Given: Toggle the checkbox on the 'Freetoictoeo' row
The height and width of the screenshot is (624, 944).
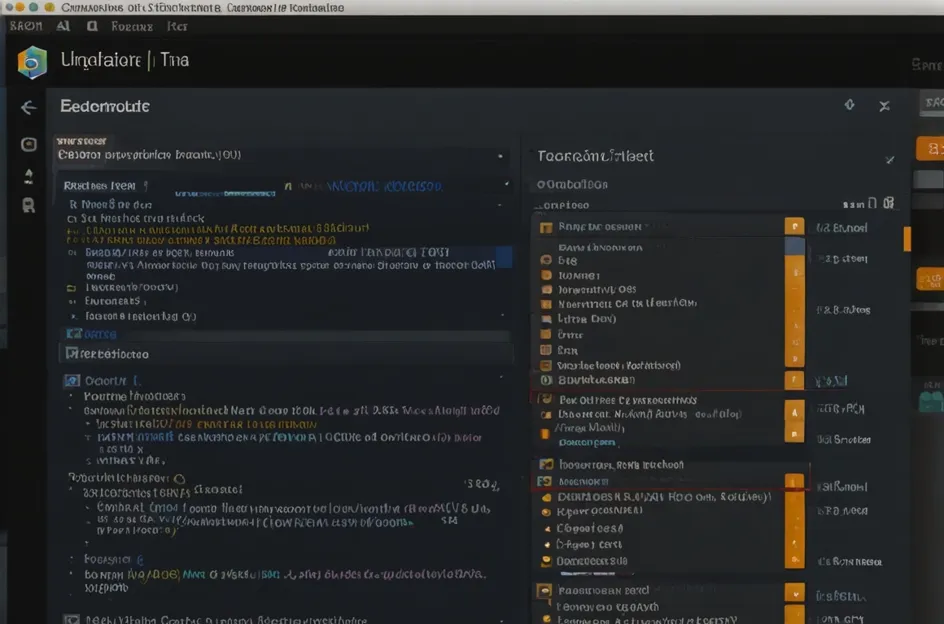Looking at the screenshot, I should (x=72, y=354).
